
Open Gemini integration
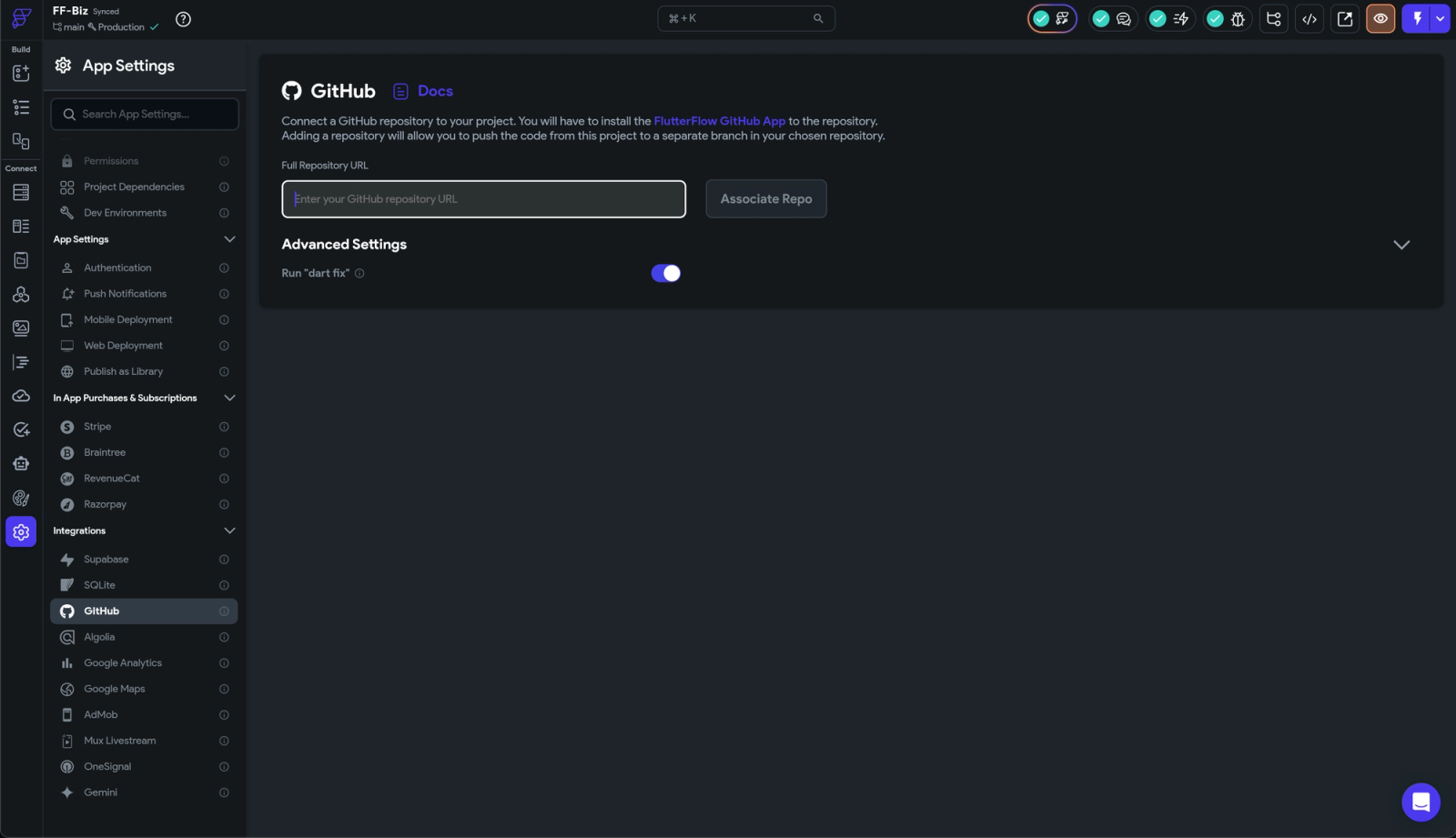pyautogui.click(x=144, y=793)
